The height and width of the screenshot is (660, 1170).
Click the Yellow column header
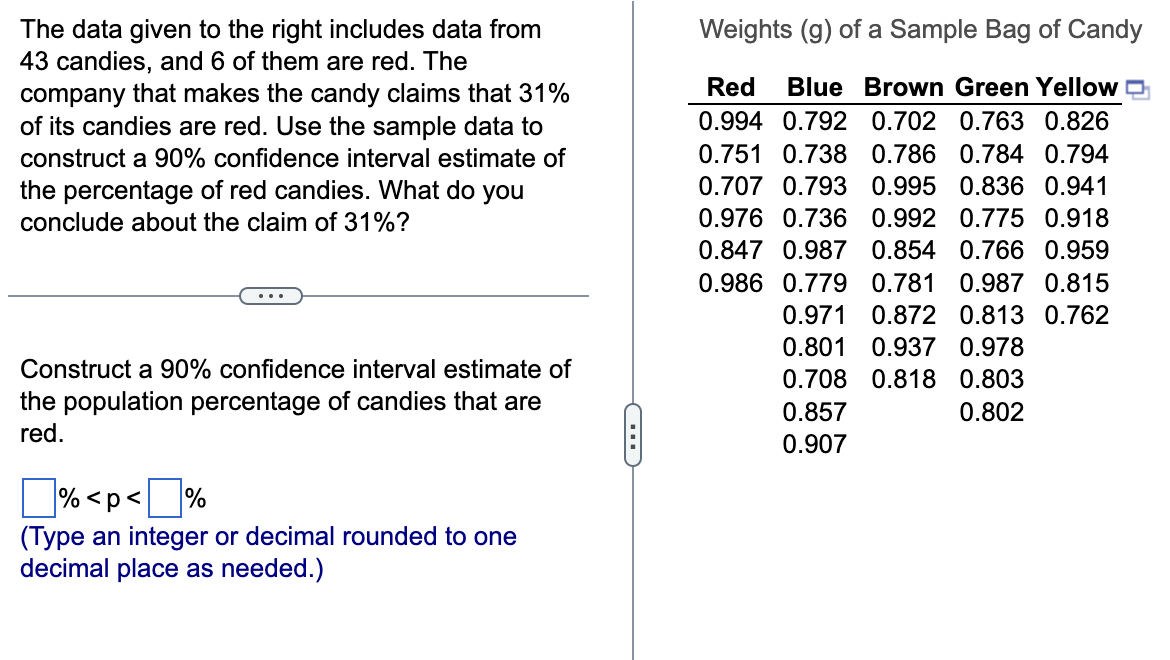[1077, 87]
